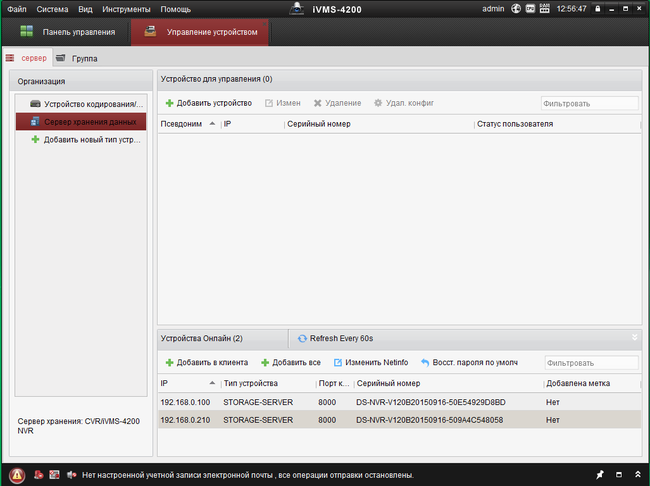Viewport: 650px width, 486px height.
Task: Click the pin icon in status bar
Action: tap(600, 474)
